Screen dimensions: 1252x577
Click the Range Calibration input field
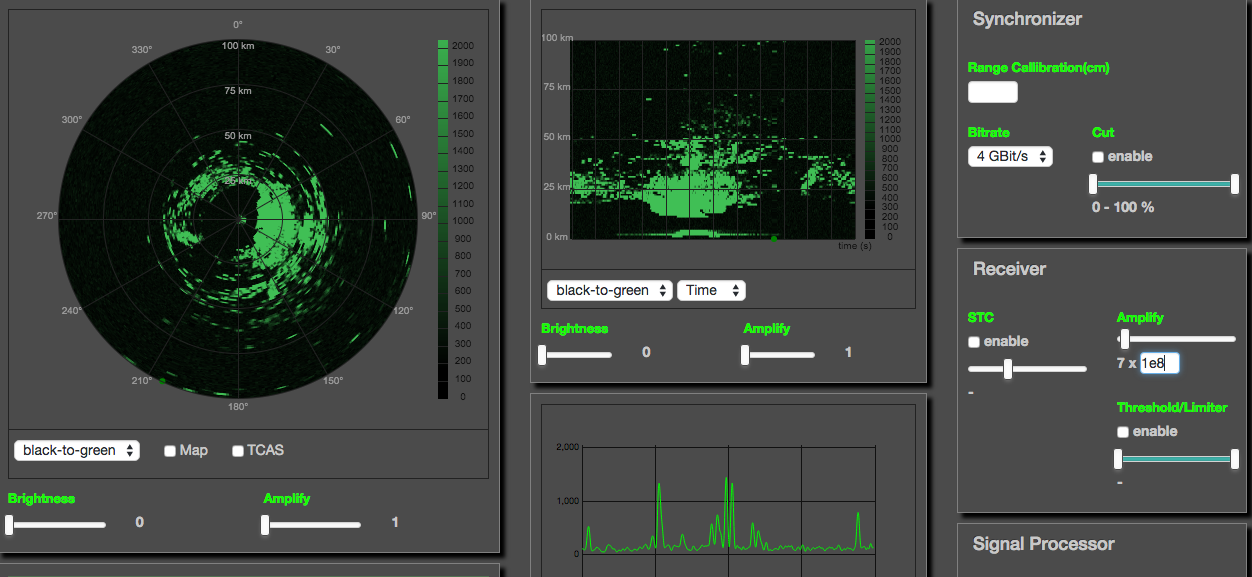[x=992, y=92]
